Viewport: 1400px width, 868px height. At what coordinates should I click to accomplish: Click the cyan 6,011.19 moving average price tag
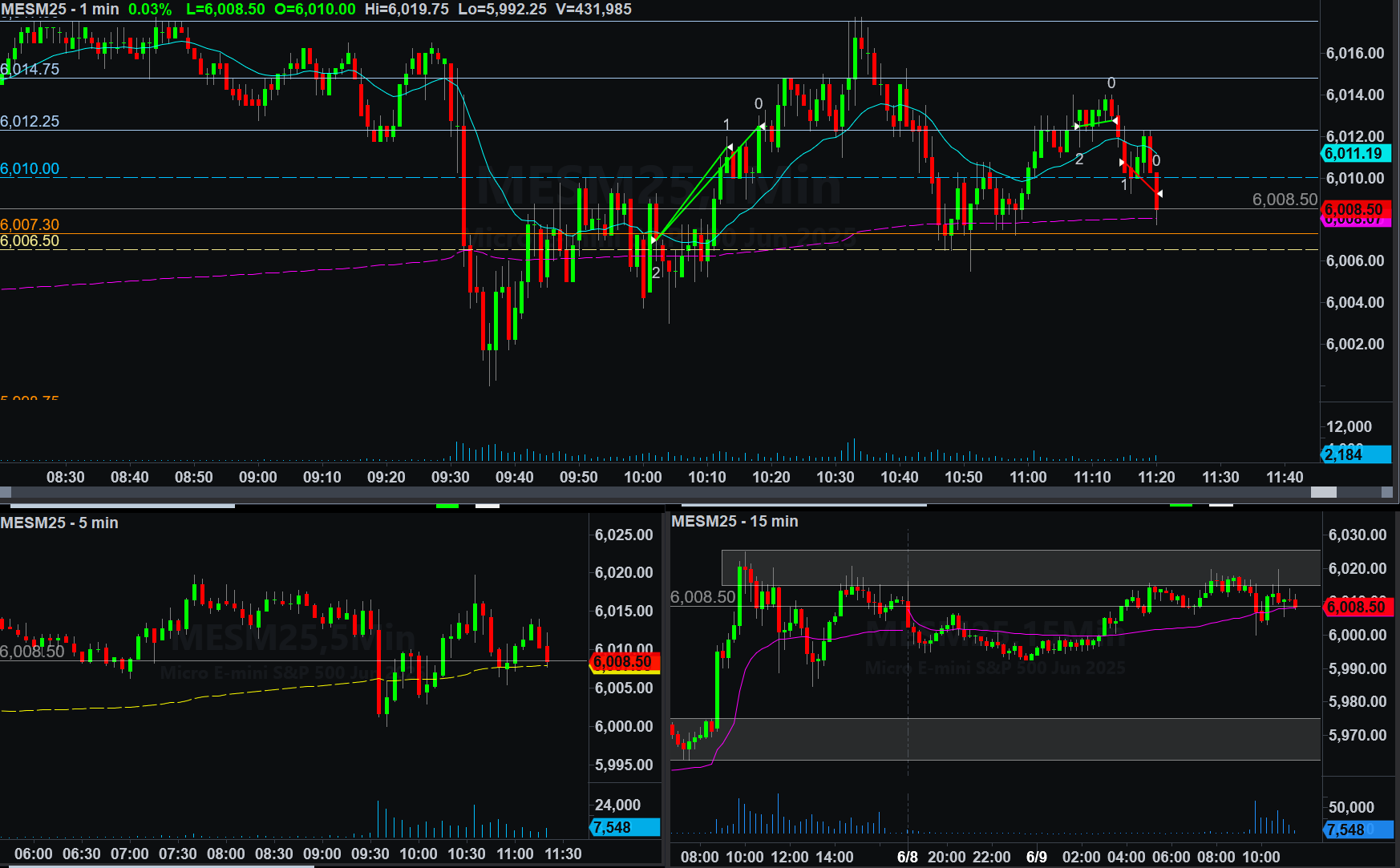[x=1354, y=154]
